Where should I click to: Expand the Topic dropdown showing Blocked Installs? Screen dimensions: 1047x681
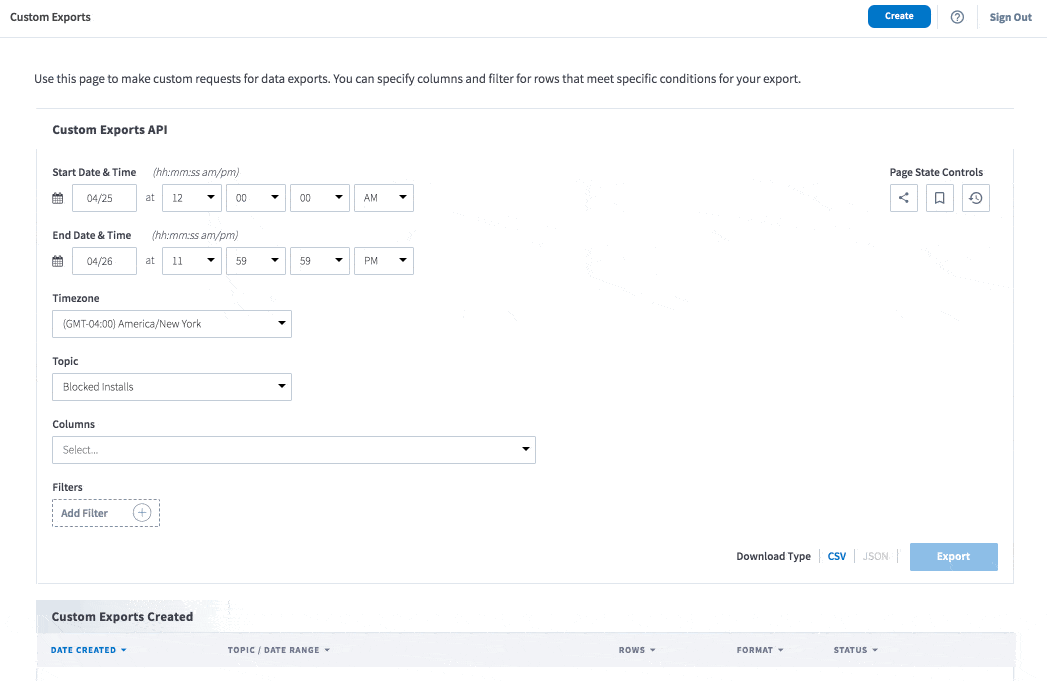(x=172, y=387)
